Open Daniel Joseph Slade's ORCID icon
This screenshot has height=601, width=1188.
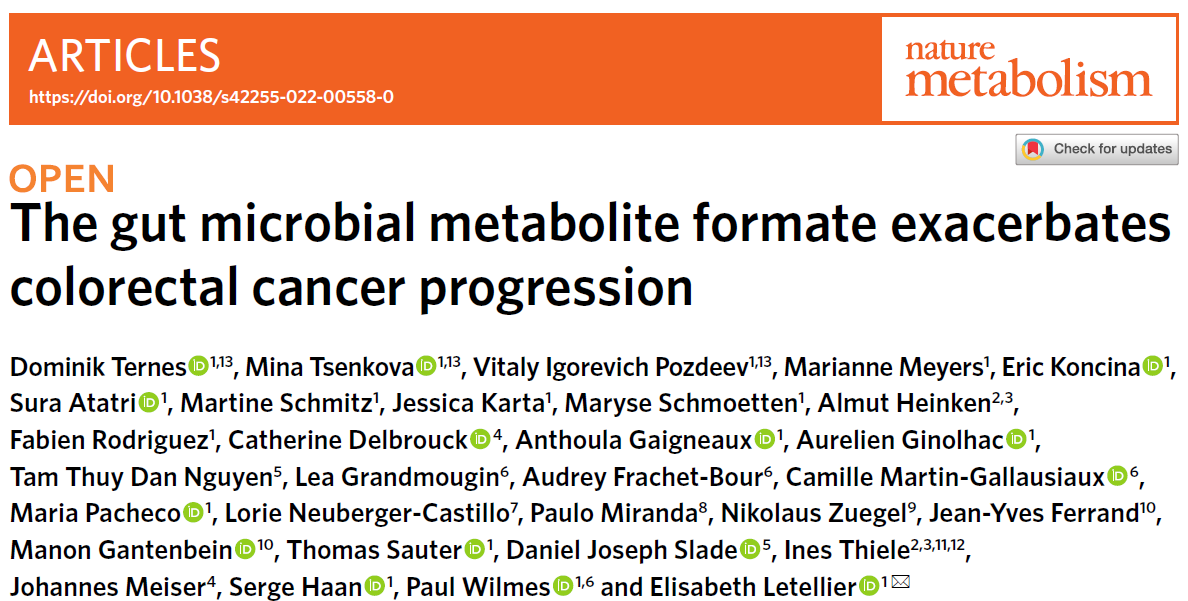click(x=750, y=550)
